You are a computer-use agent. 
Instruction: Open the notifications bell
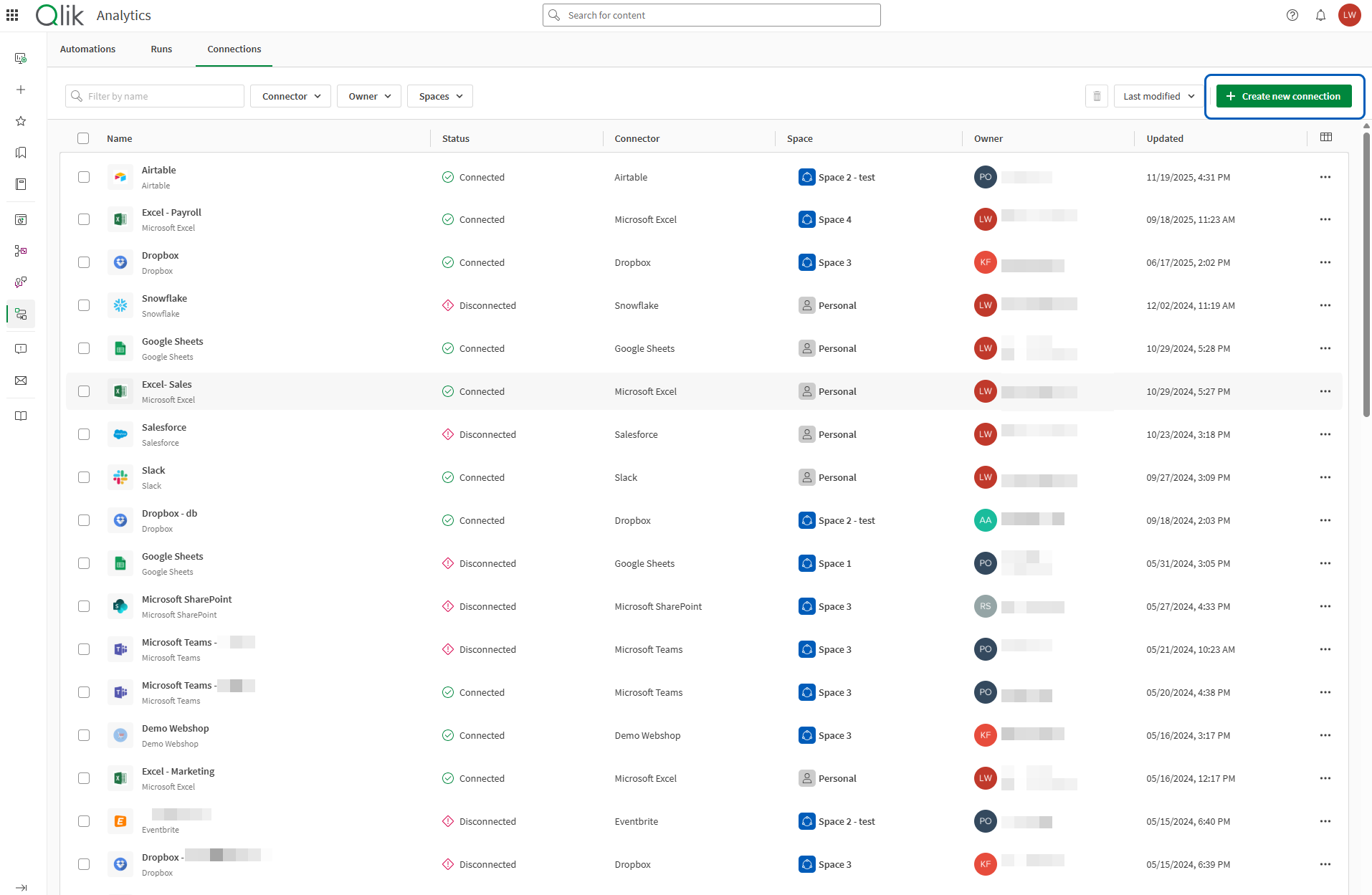click(x=1320, y=15)
